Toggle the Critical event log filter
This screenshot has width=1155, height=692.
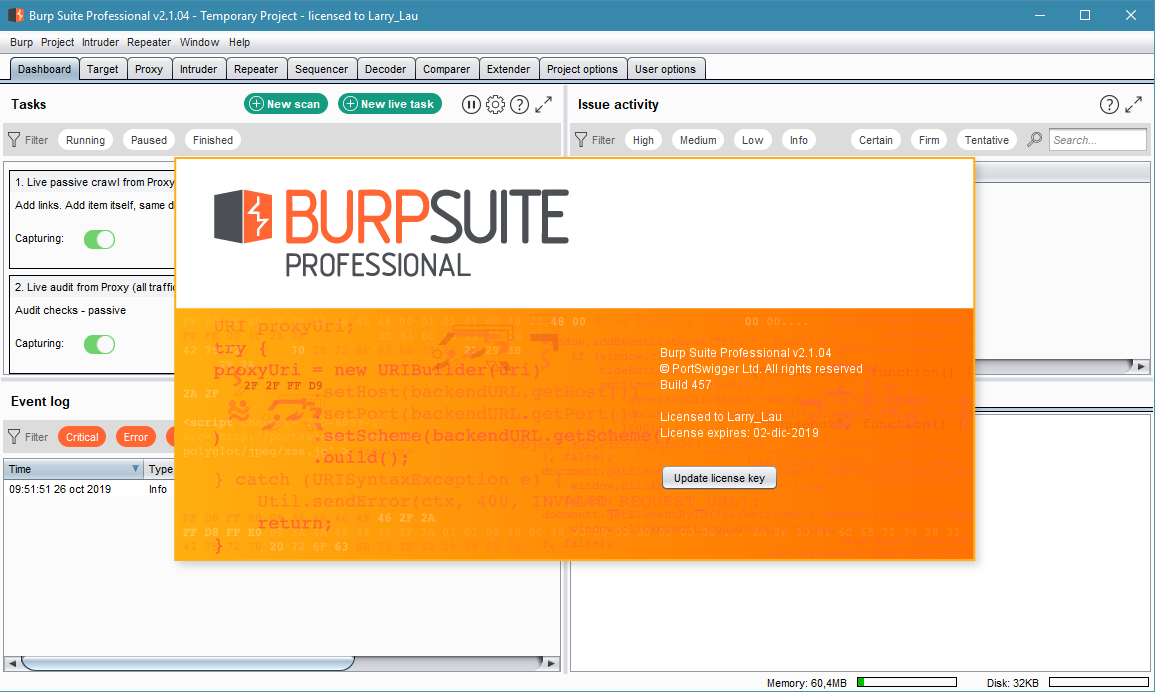(x=82, y=437)
